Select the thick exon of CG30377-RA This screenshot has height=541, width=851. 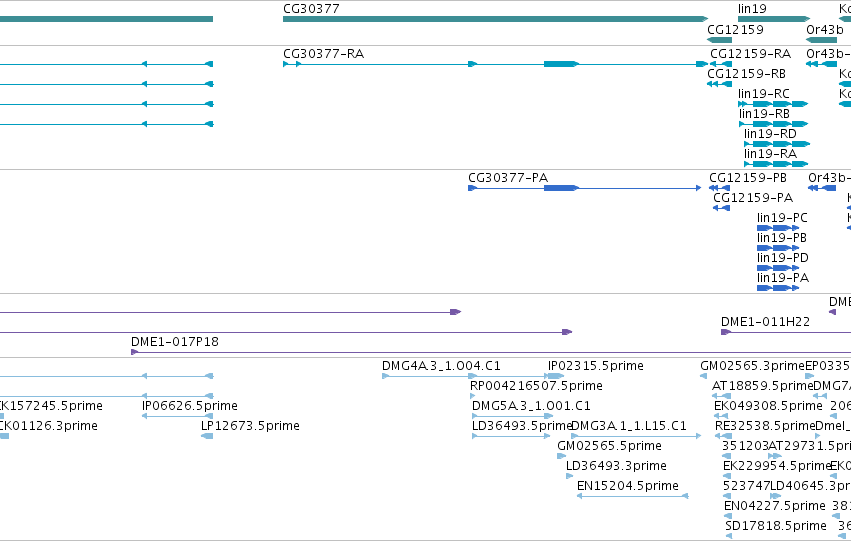(x=561, y=64)
